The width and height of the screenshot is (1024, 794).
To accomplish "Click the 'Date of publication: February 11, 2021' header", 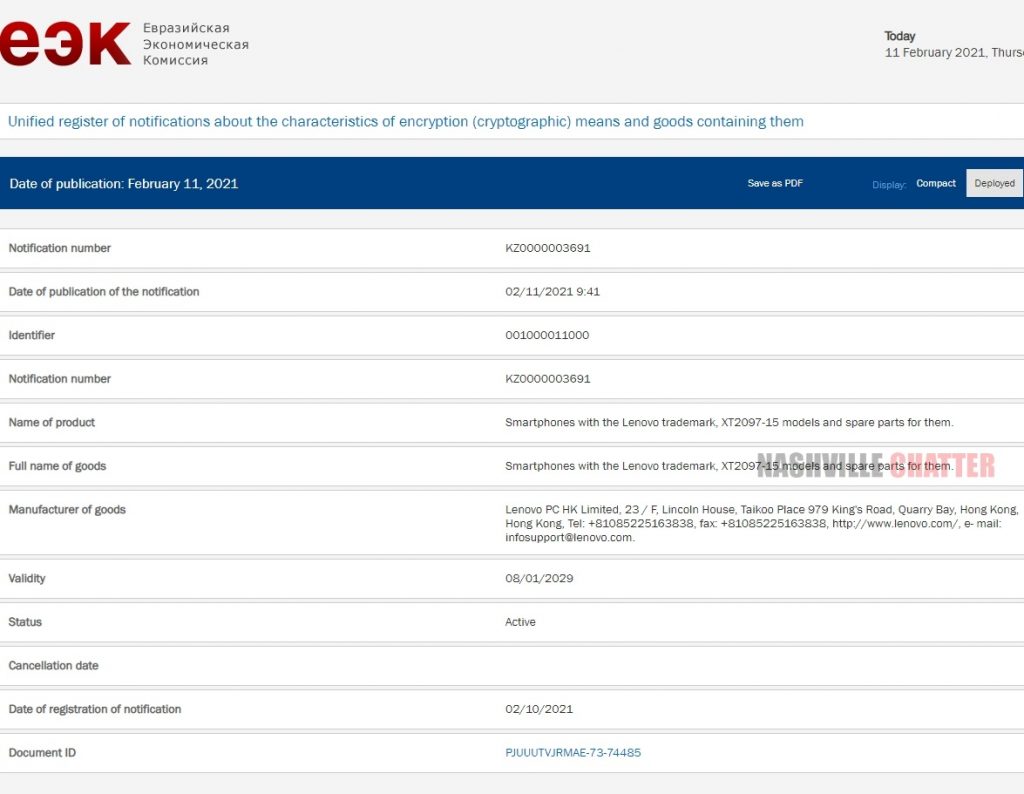I will [123, 184].
